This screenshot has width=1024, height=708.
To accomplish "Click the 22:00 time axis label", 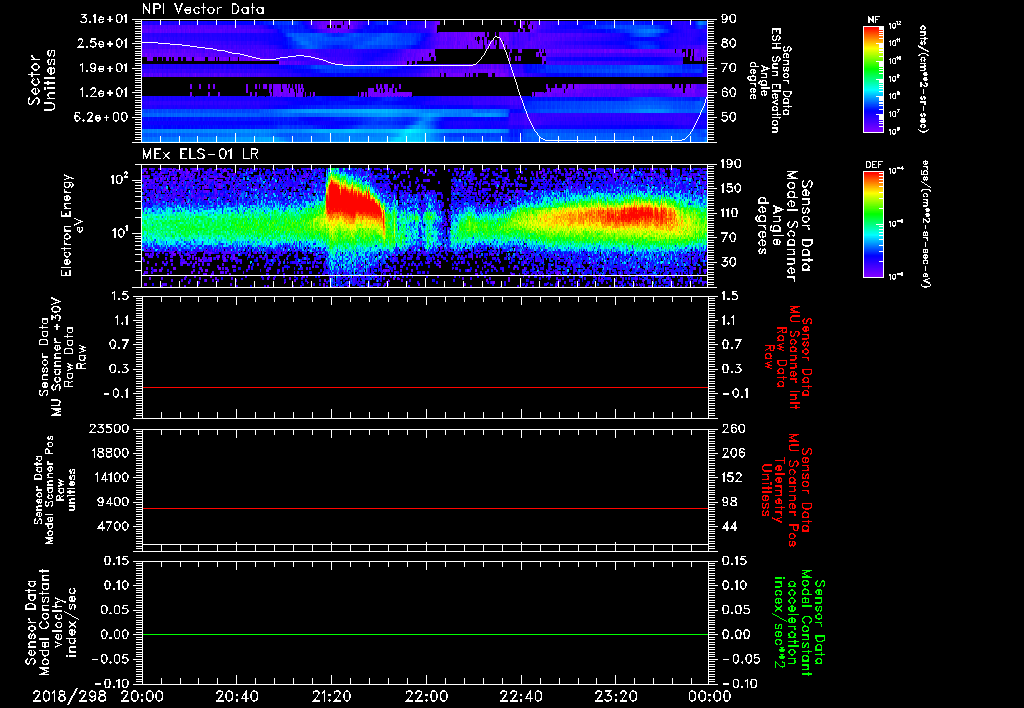I will pos(426,696).
